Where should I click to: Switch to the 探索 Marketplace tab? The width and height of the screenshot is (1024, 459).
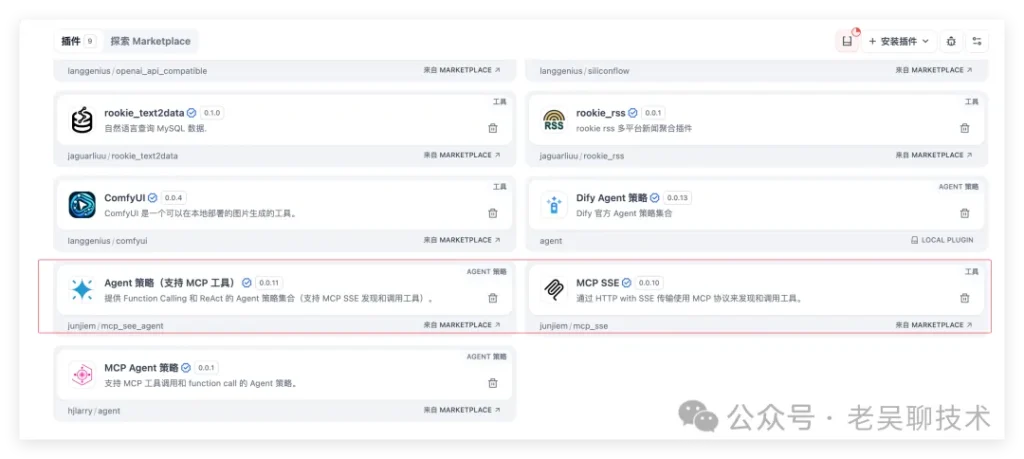click(150, 41)
